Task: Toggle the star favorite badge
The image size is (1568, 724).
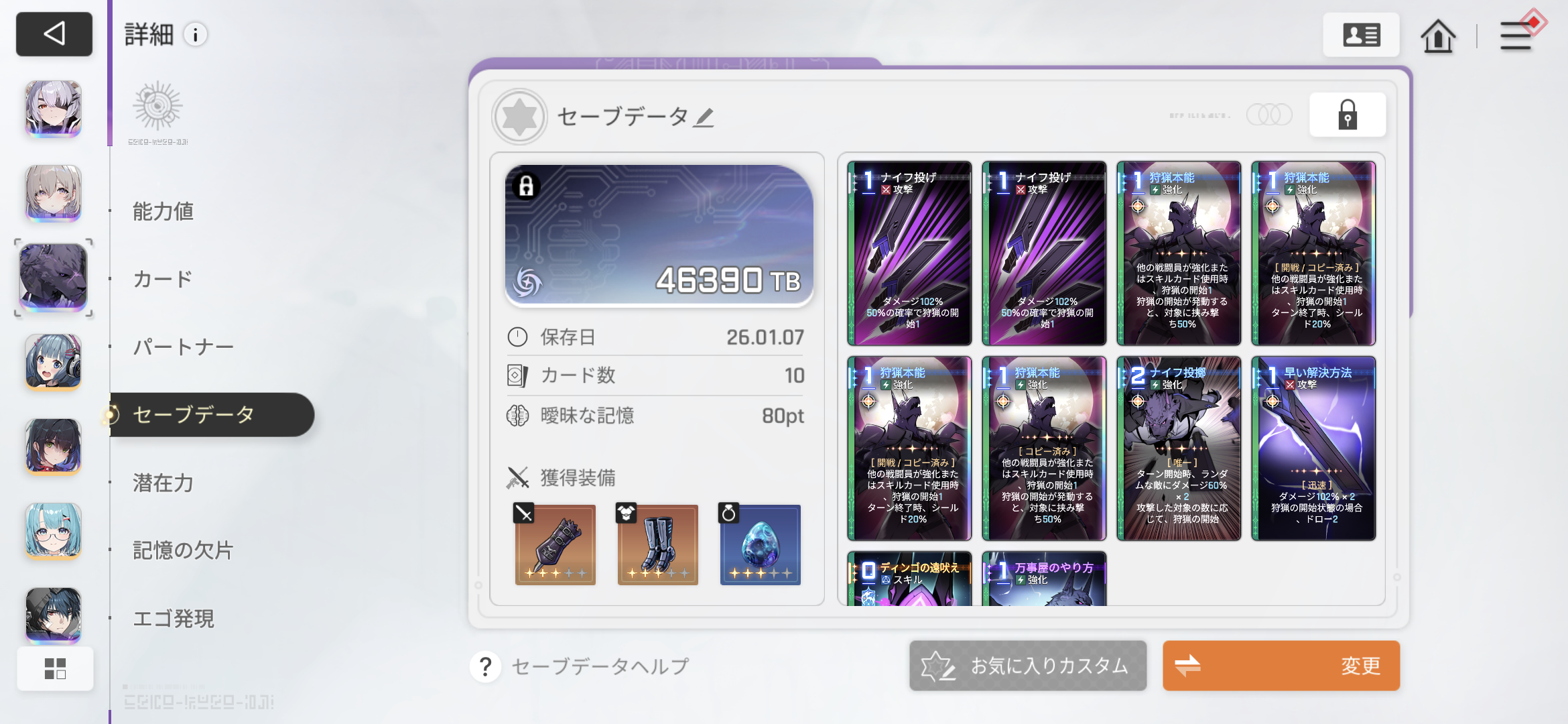Action: click(x=519, y=117)
